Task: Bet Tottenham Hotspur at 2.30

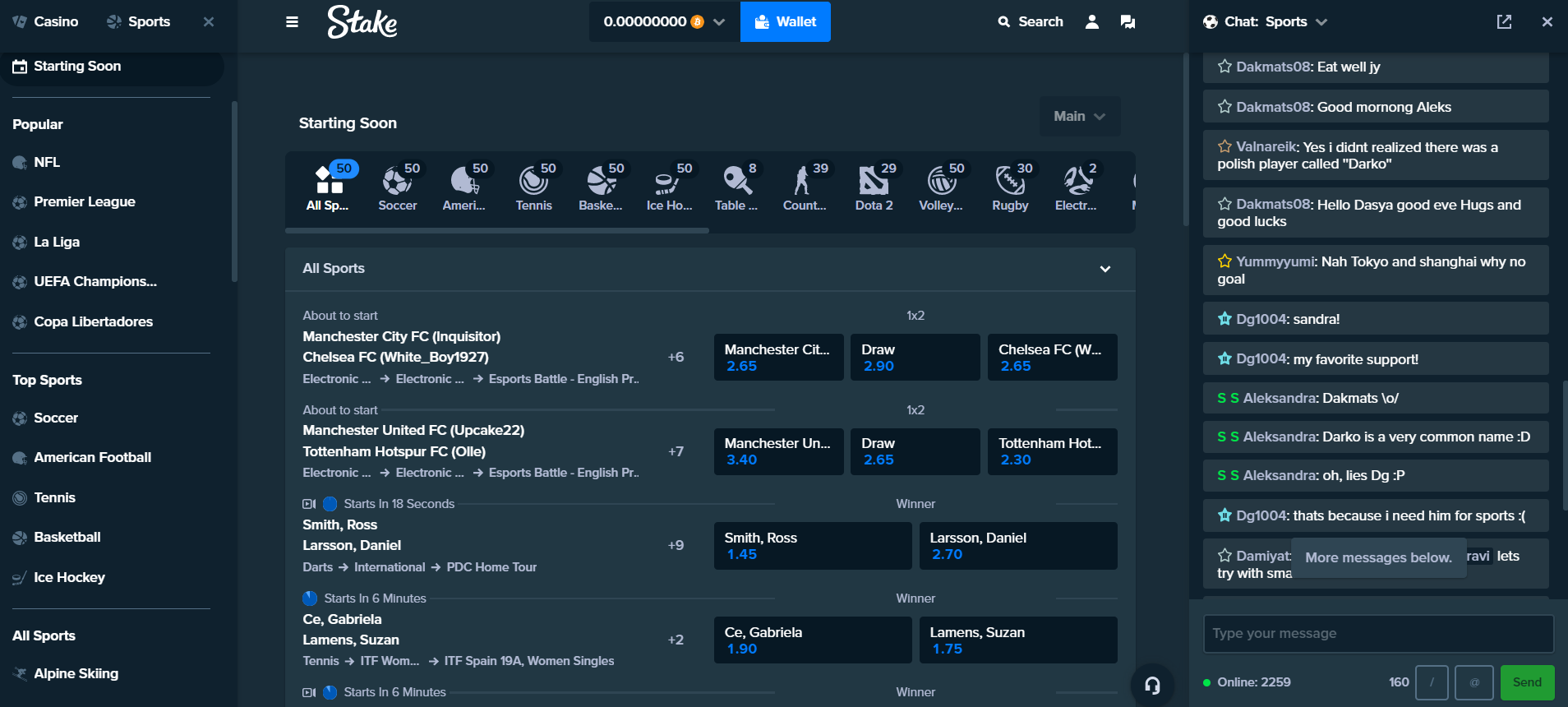Action: [1052, 451]
